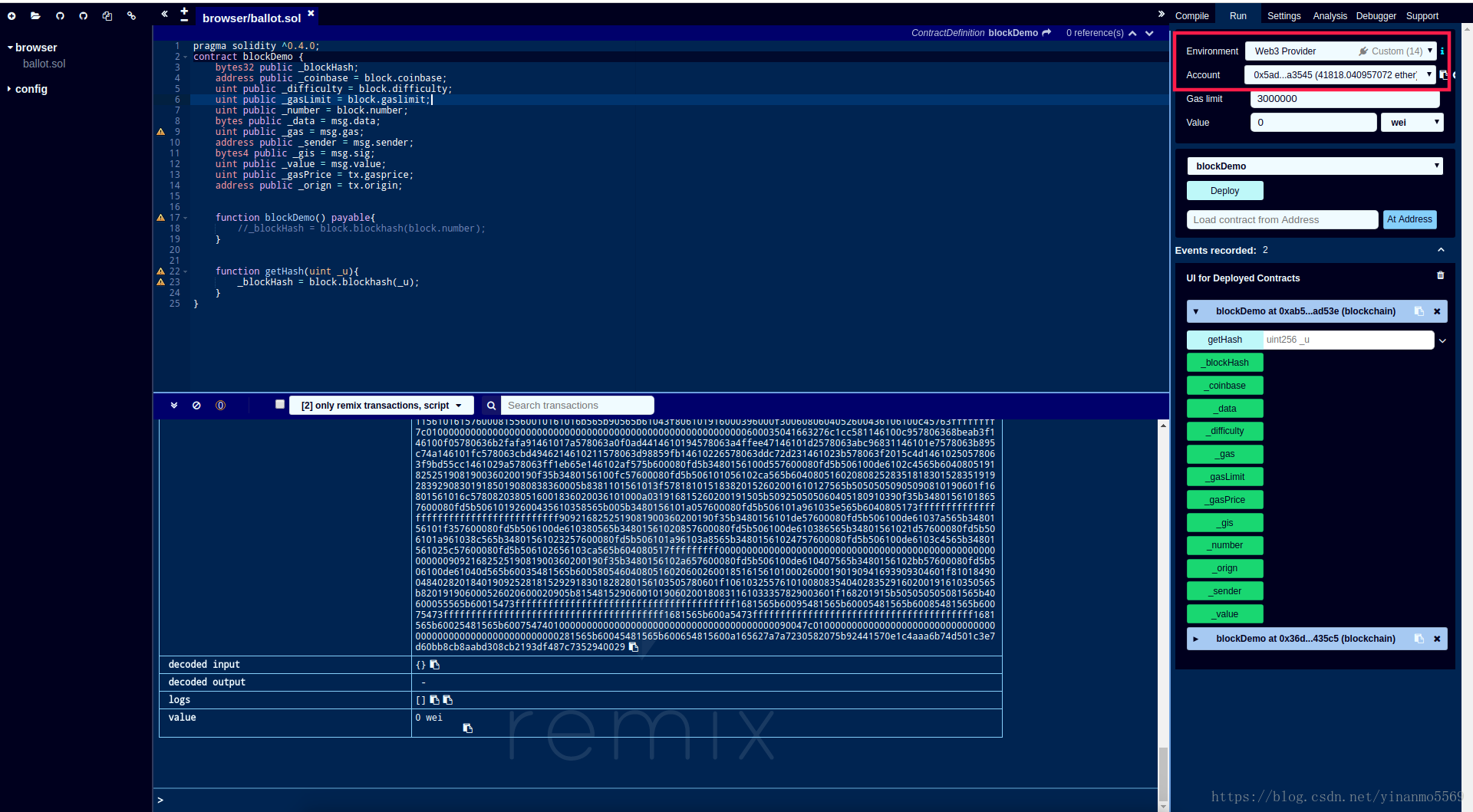Clear the terminal console icon

[x=196, y=405]
